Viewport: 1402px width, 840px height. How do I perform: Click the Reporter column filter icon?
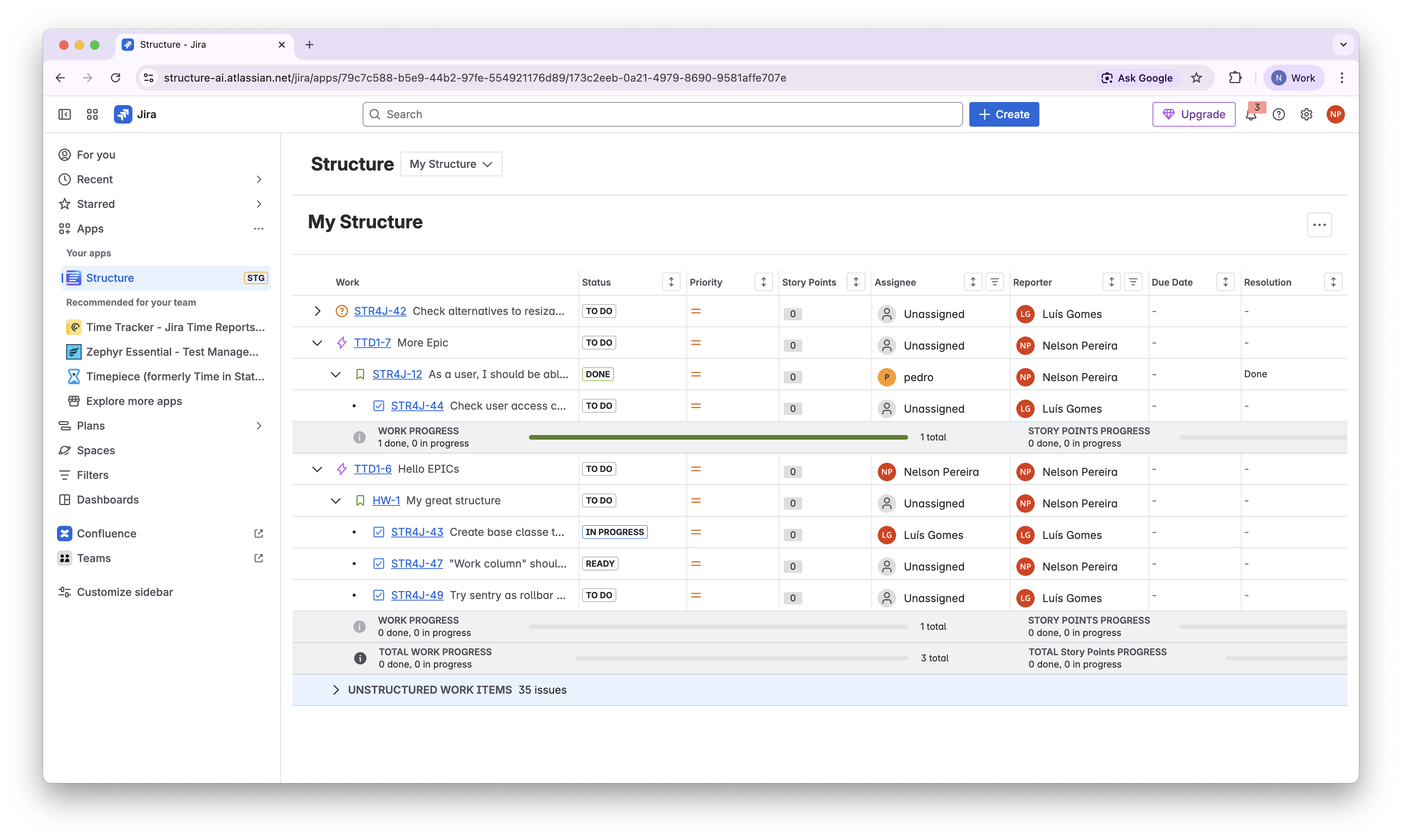[x=1133, y=282]
